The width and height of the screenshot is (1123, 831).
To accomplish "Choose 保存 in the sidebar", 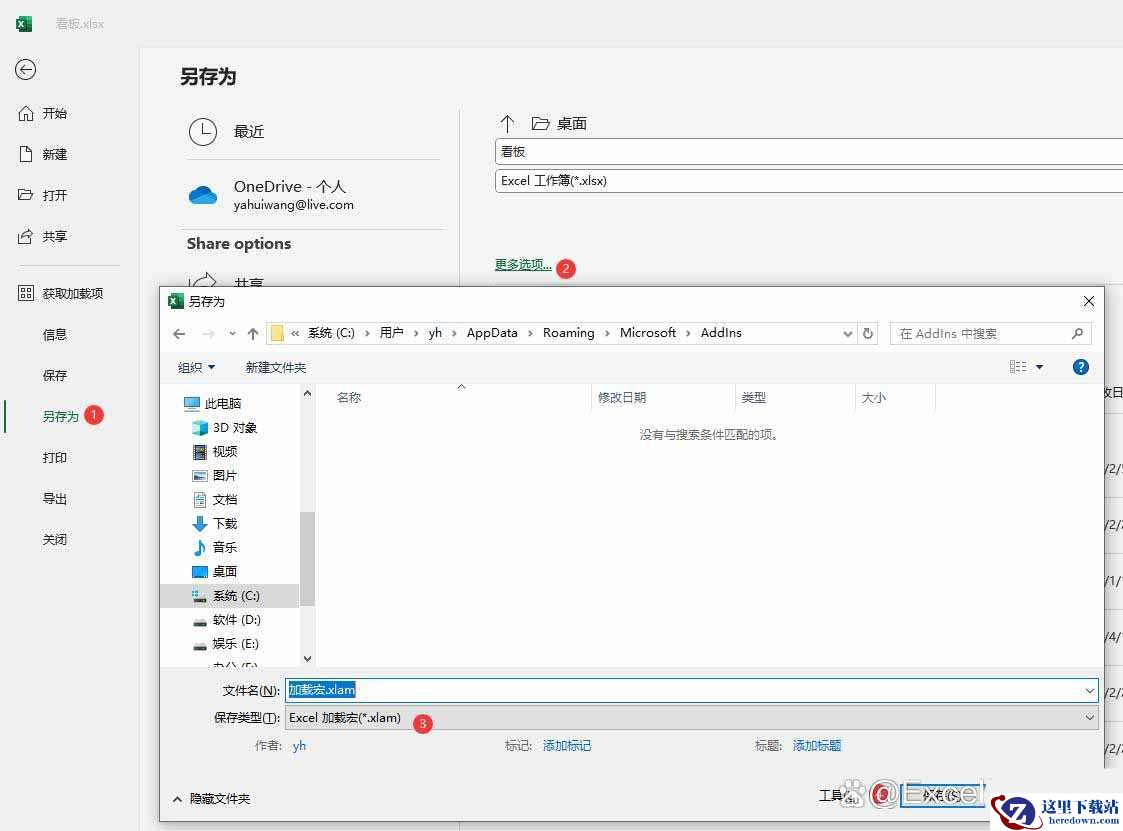I will [54, 375].
